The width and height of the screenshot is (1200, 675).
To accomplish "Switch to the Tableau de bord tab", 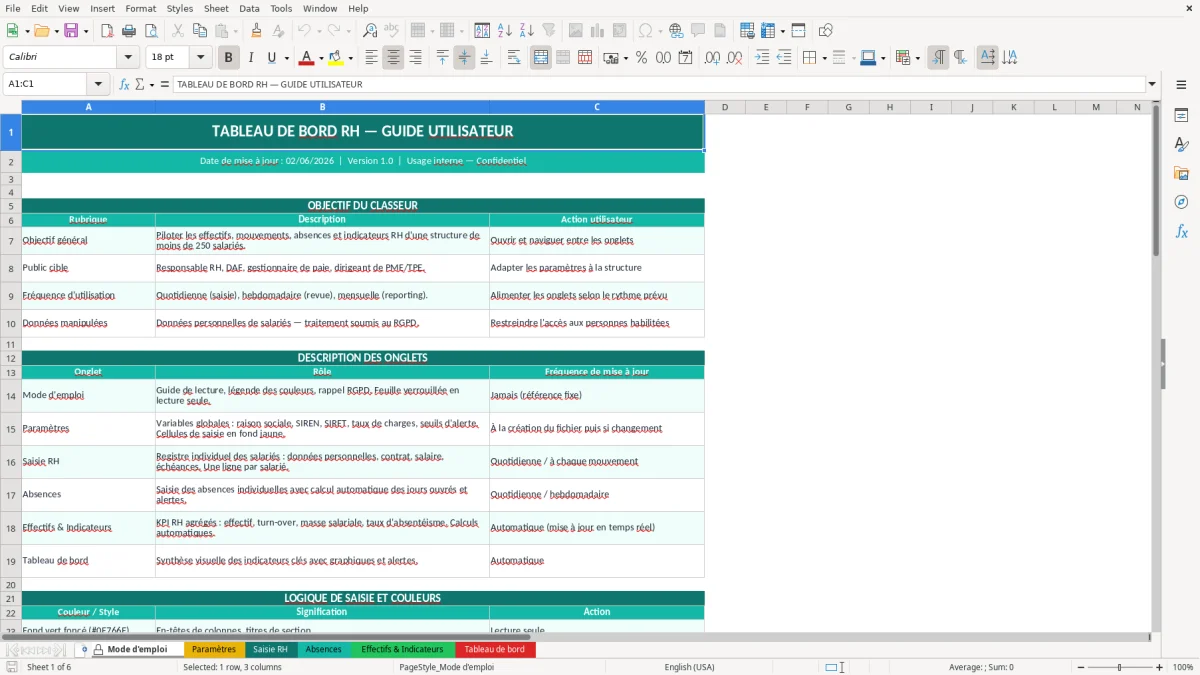I will [x=494, y=649].
